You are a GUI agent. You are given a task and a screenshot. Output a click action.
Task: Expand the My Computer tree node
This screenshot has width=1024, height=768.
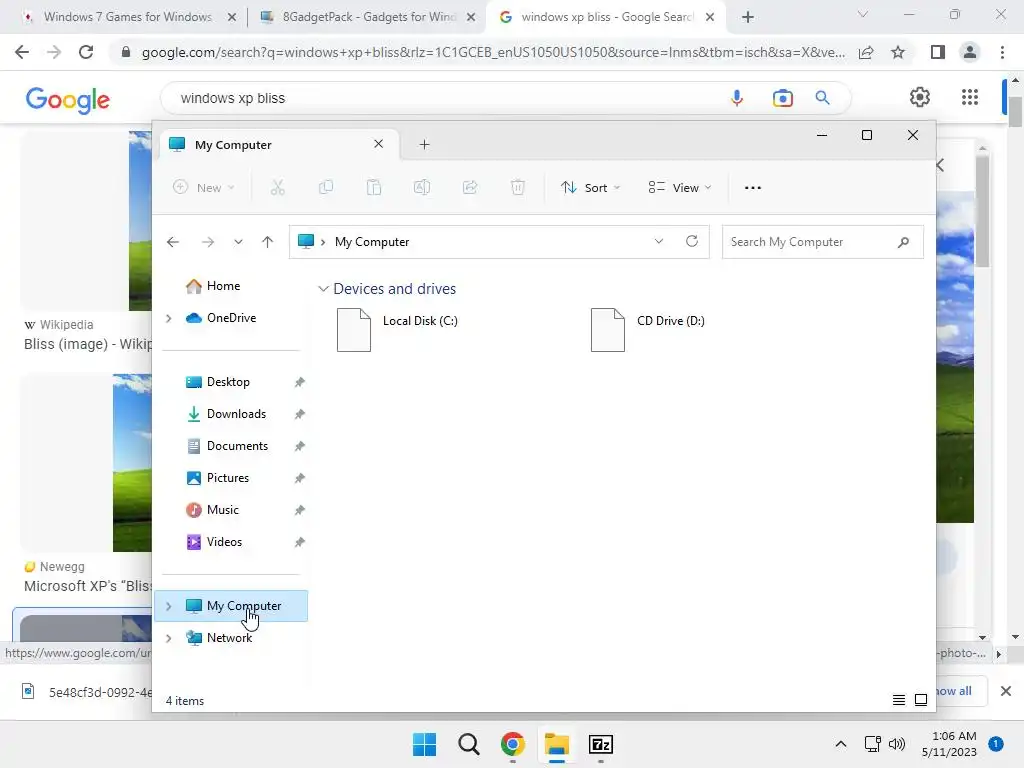[168, 606]
